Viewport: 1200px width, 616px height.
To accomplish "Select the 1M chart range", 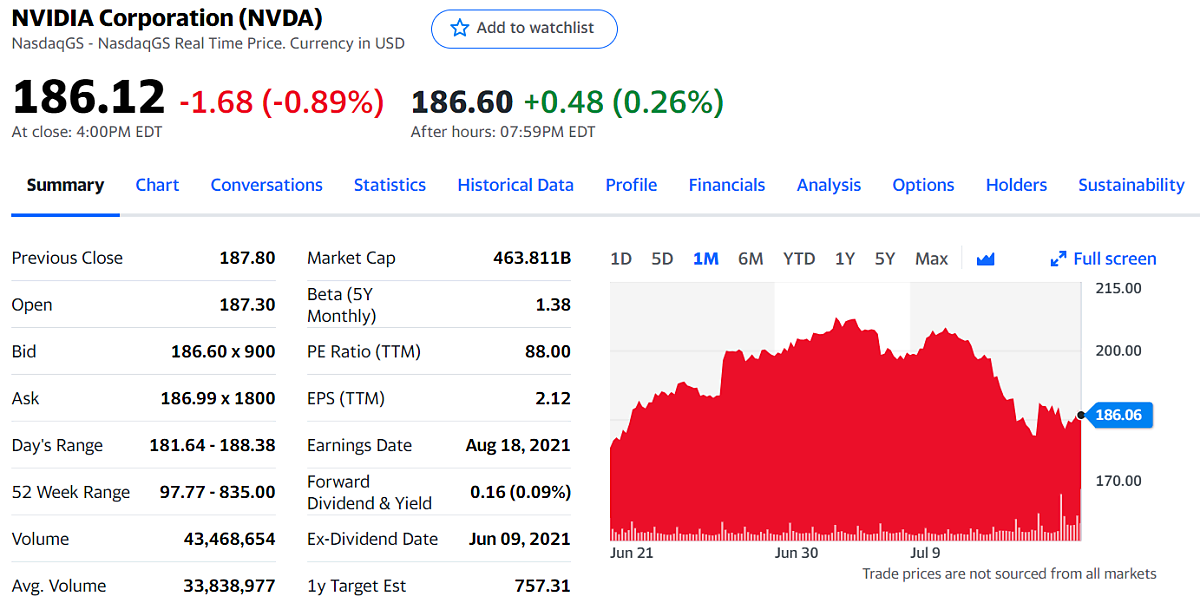I will [705, 259].
